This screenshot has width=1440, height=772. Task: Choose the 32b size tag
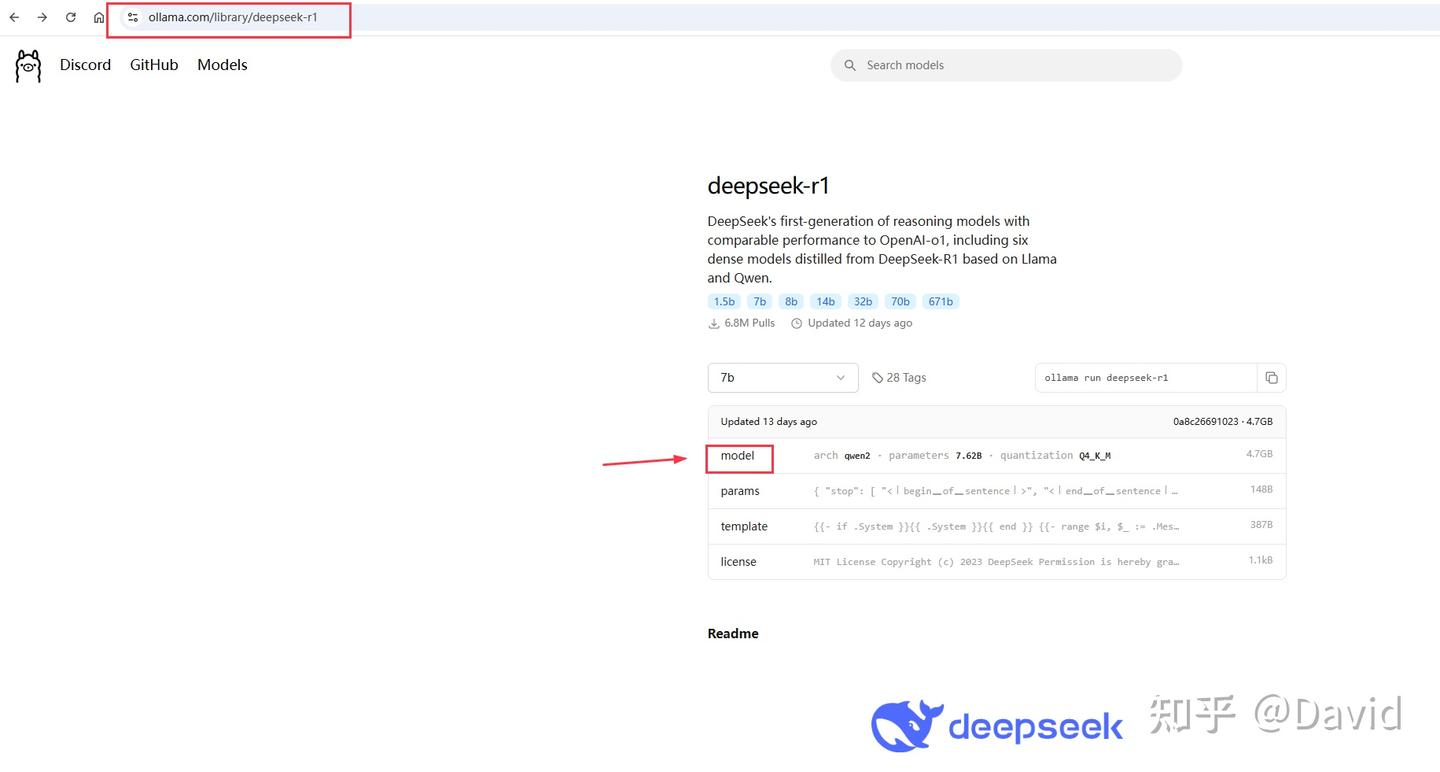click(x=862, y=301)
